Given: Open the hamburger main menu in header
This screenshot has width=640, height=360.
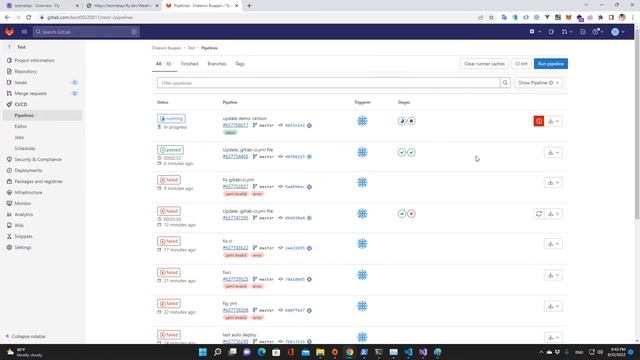Looking at the screenshot, I should pyautogui.click(x=24, y=31).
